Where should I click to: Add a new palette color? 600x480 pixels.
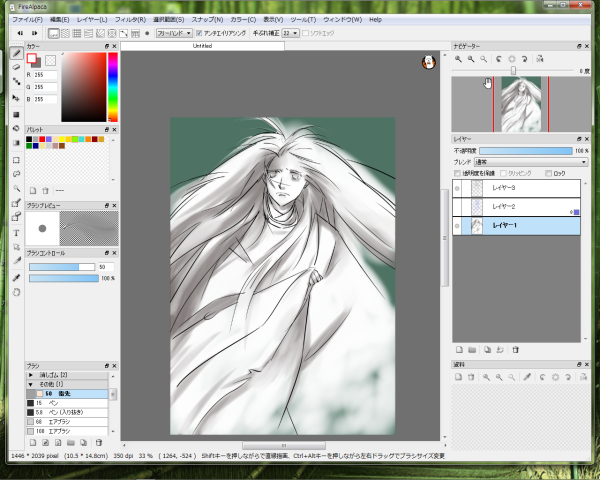pyautogui.click(x=33, y=191)
